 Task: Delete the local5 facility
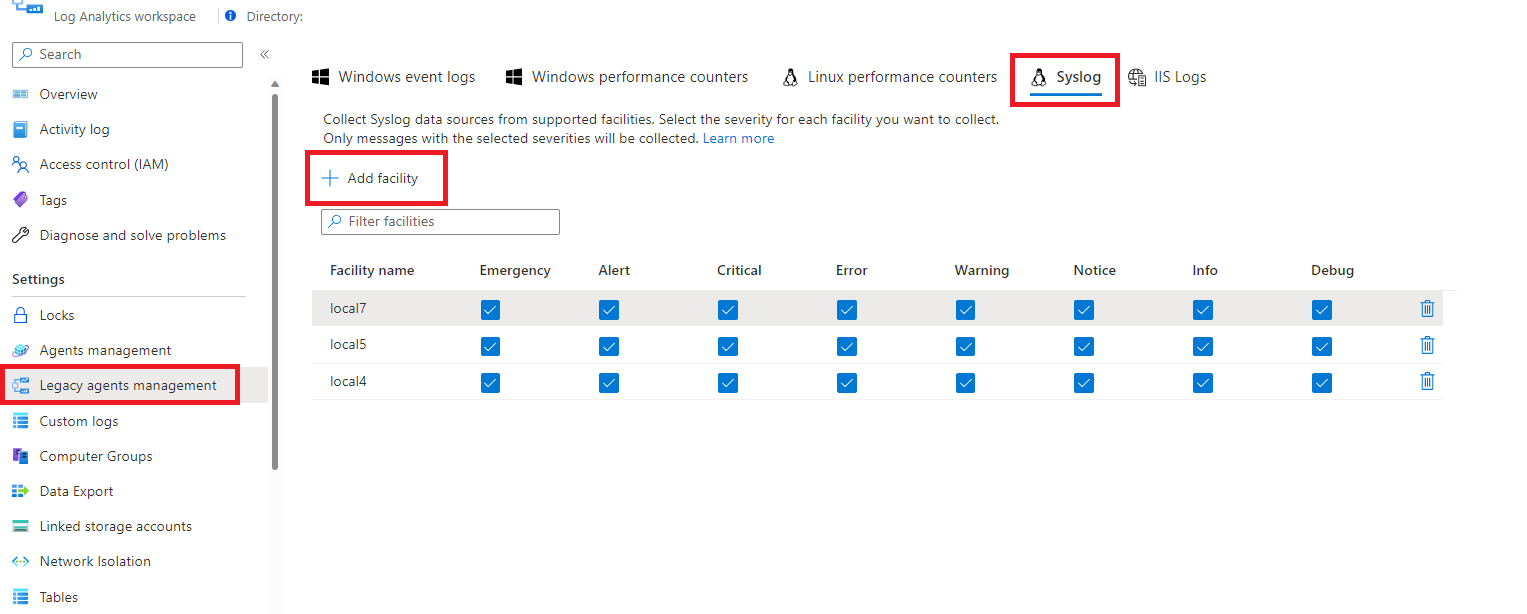click(1427, 344)
